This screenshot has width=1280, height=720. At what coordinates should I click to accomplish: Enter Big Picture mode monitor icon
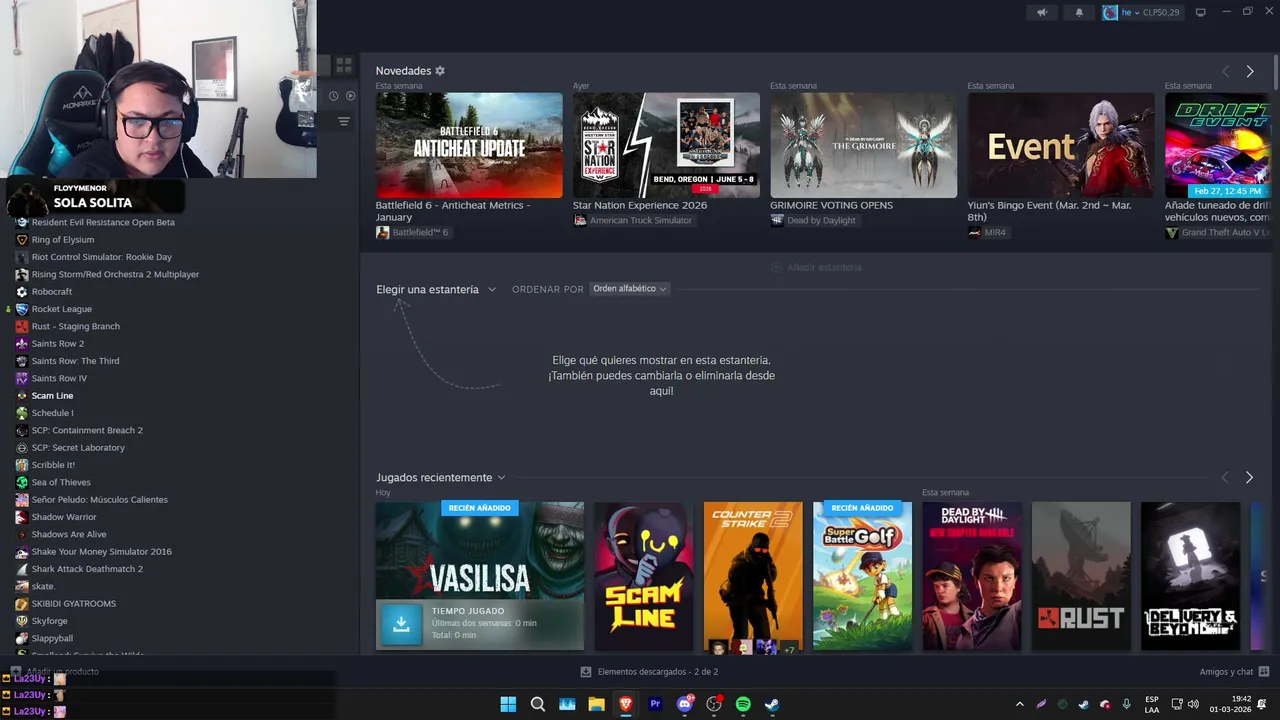[1201, 12]
